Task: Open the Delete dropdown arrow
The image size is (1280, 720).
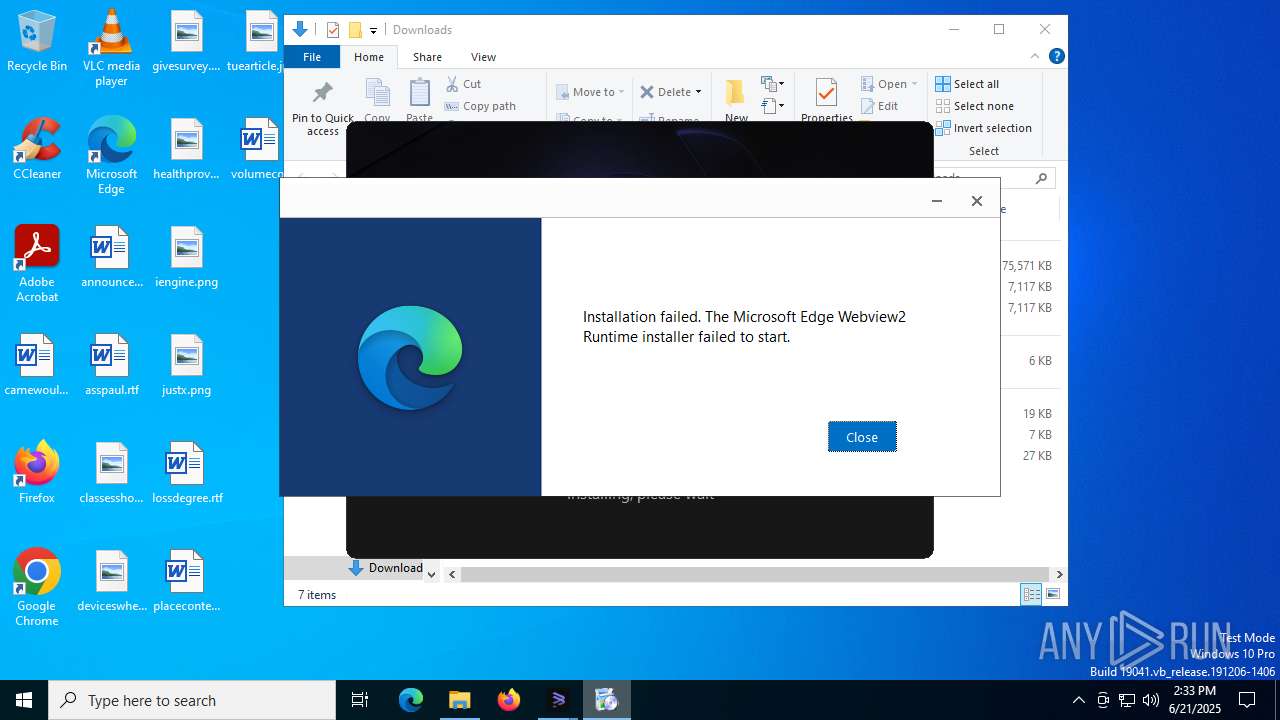Action: coord(698,92)
